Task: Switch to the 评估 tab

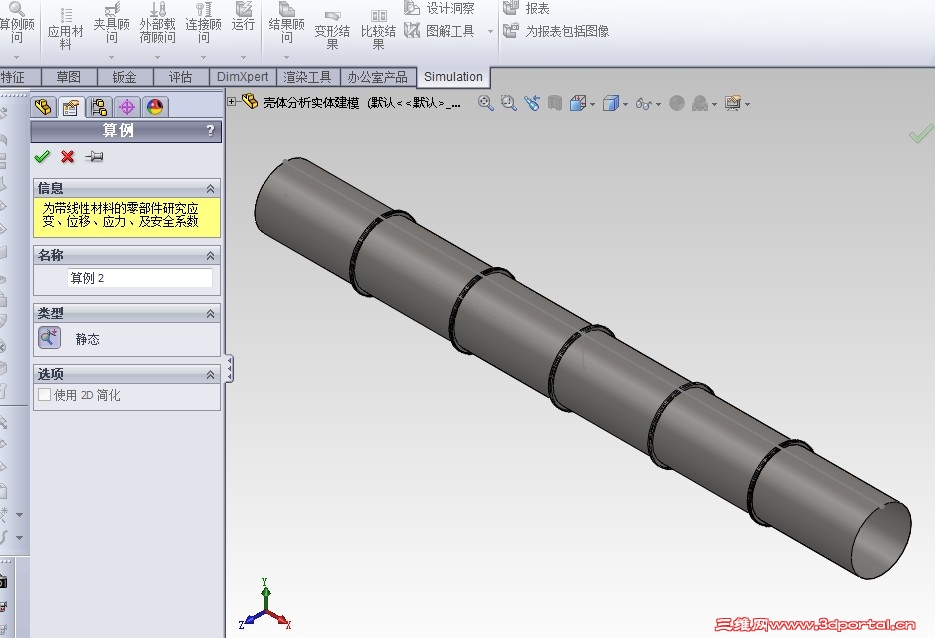Action: [180, 77]
